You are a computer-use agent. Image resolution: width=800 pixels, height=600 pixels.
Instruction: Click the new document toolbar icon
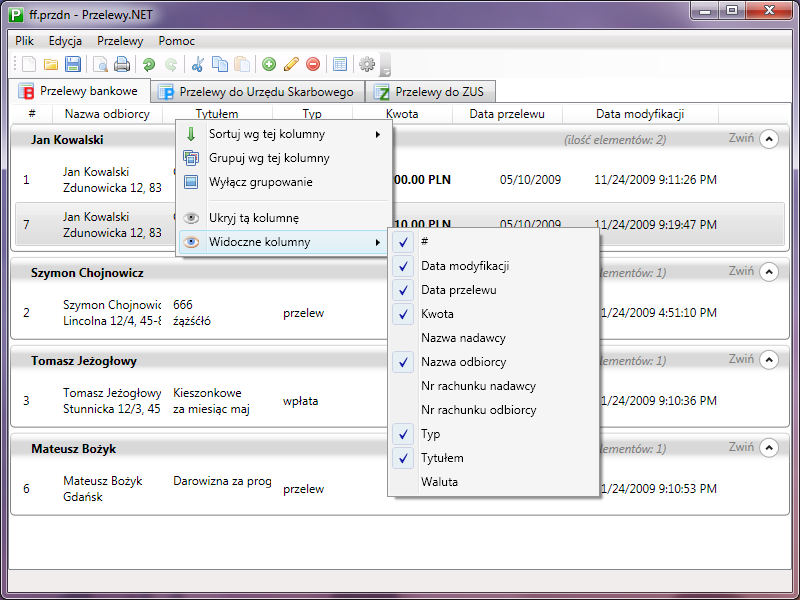pos(29,64)
